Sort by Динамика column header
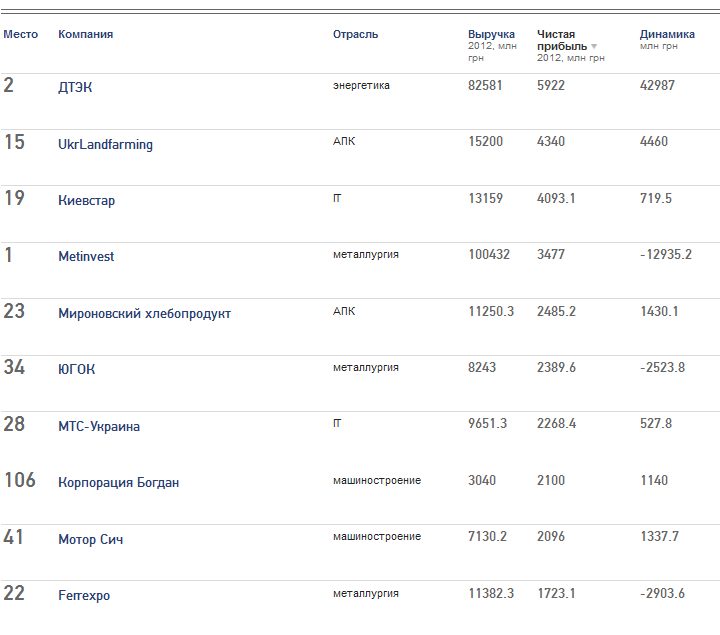720x635 pixels. (x=667, y=34)
